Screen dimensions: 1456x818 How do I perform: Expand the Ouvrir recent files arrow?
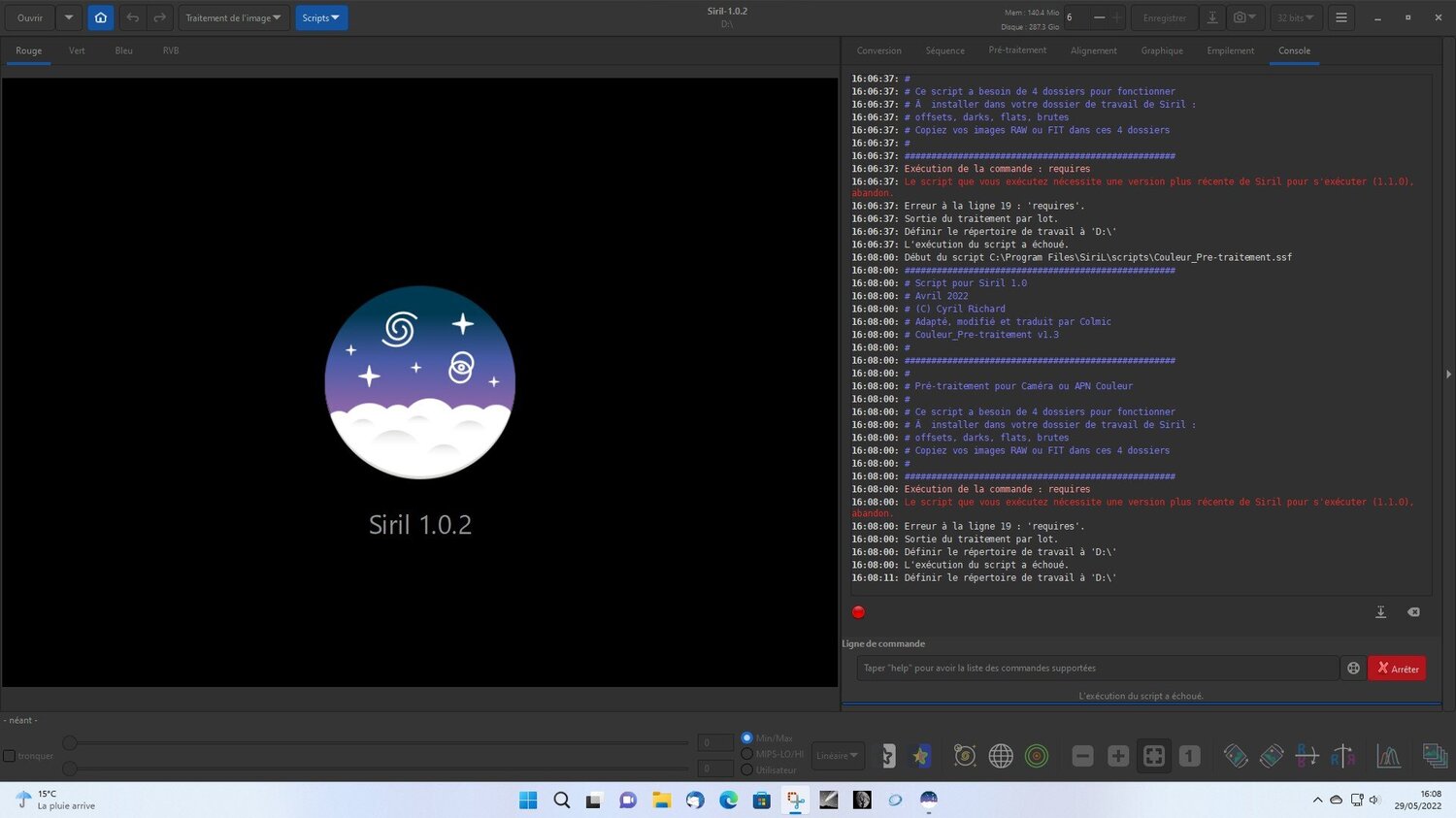69,17
